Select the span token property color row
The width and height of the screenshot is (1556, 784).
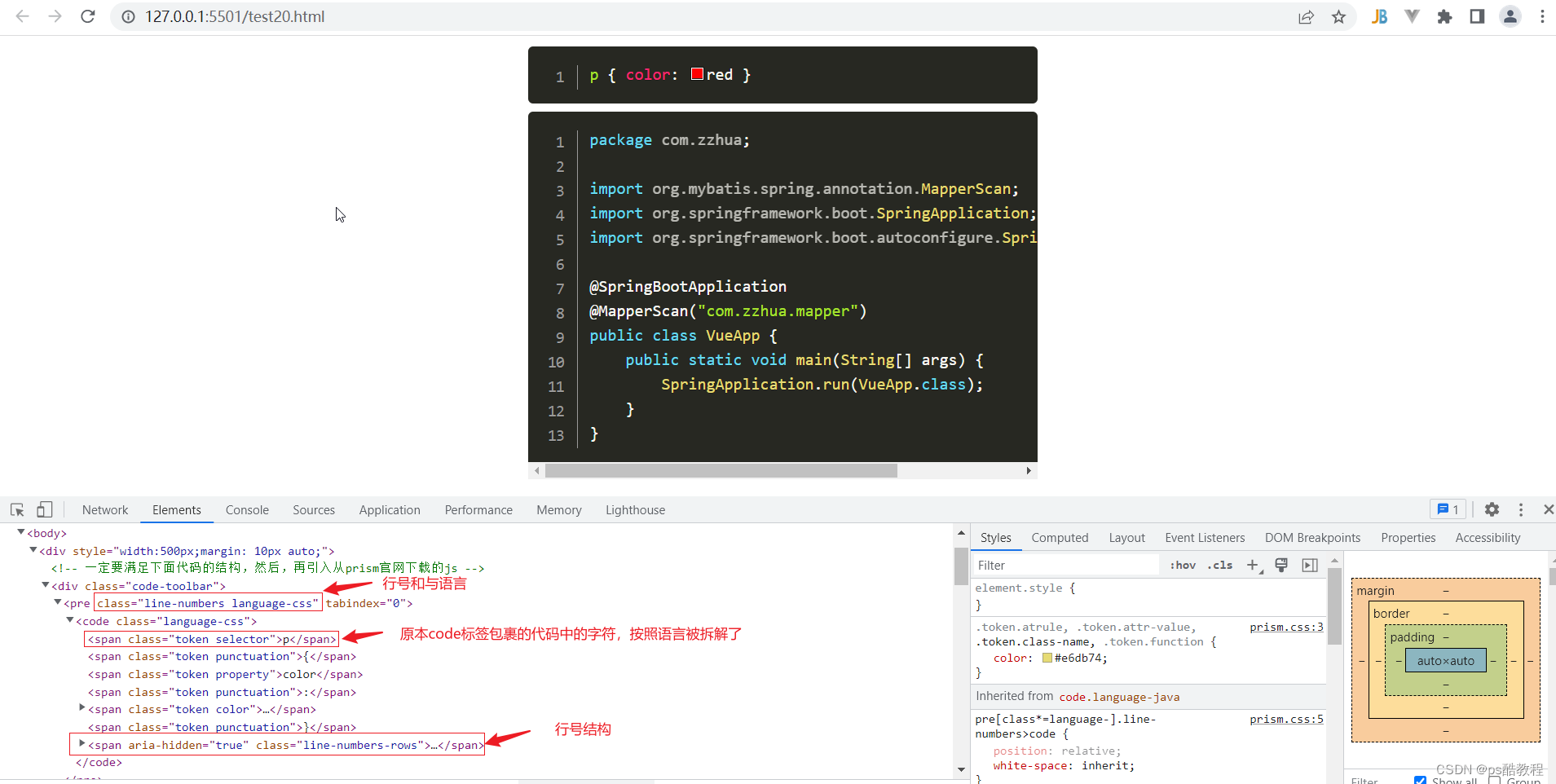225,674
